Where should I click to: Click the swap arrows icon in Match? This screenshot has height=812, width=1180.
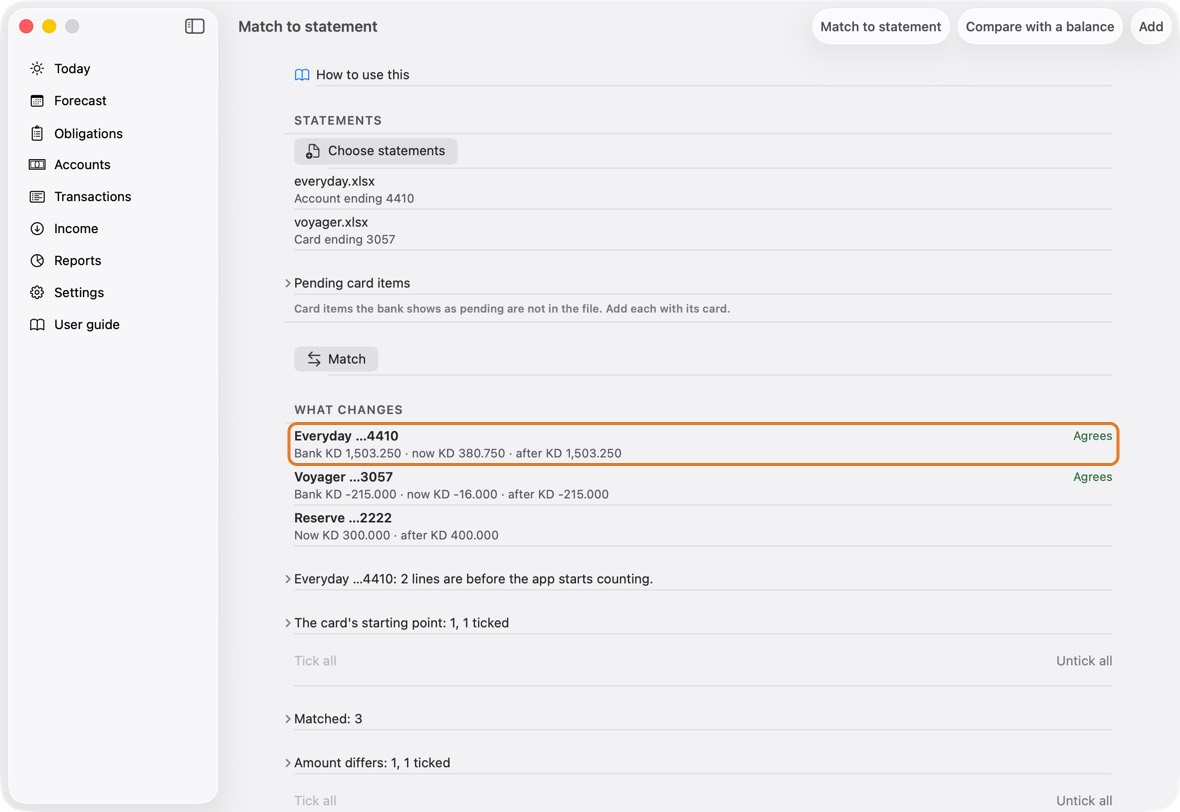coord(314,359)
